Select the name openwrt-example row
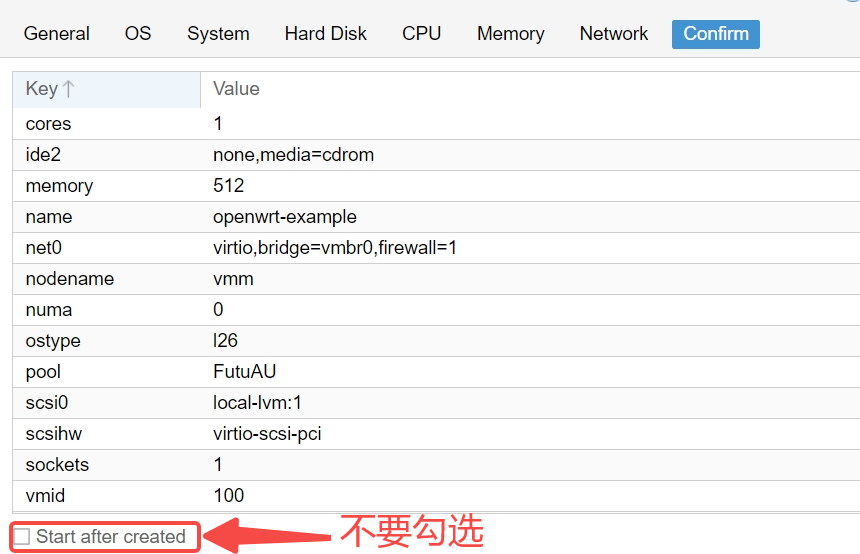This screenshot has height=554, width=860. (436, 217)
